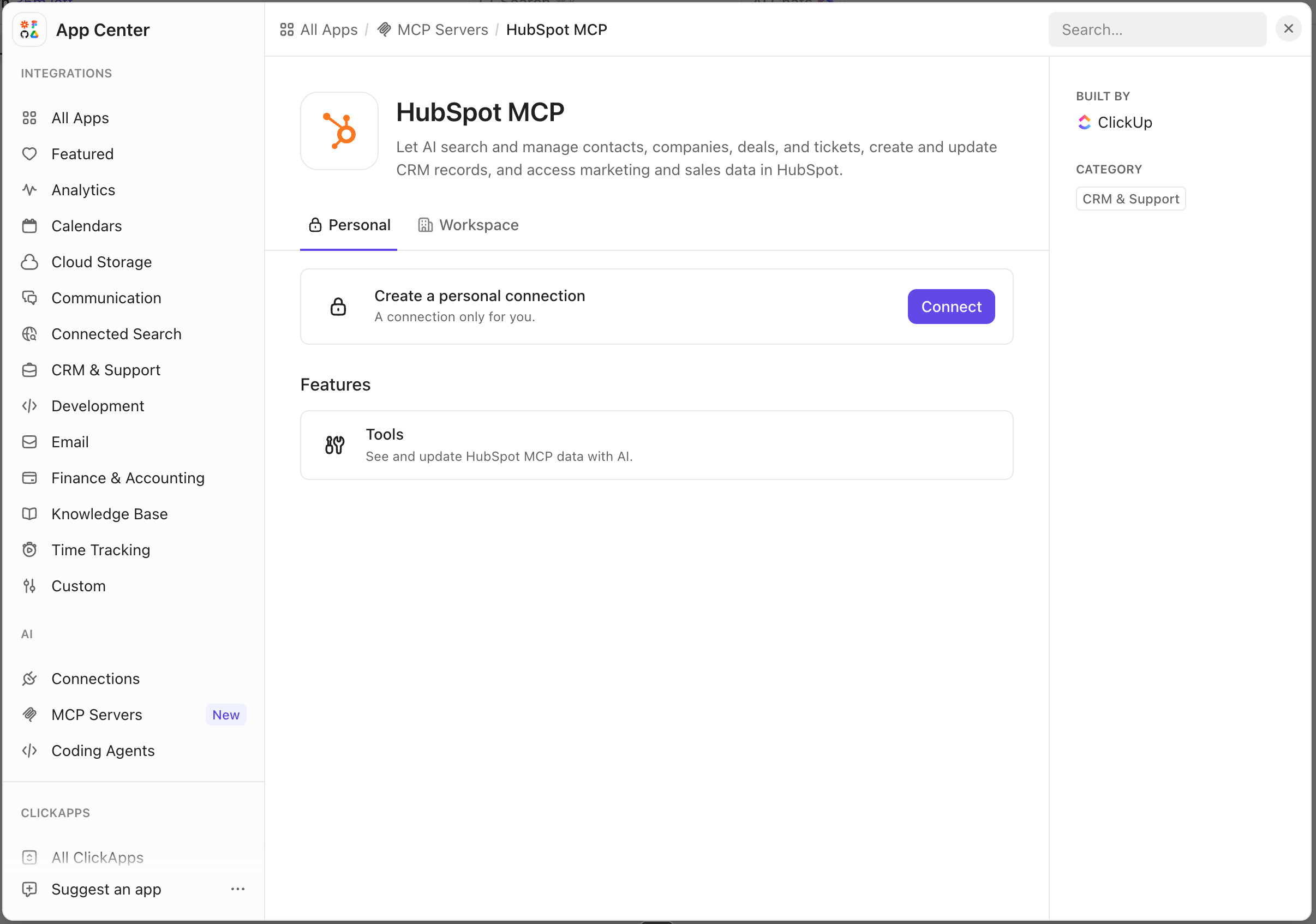Image resolution: width=1316 pixels, height=924 pixels.
Task: Click the Tools feature icon
Action: 335,445
